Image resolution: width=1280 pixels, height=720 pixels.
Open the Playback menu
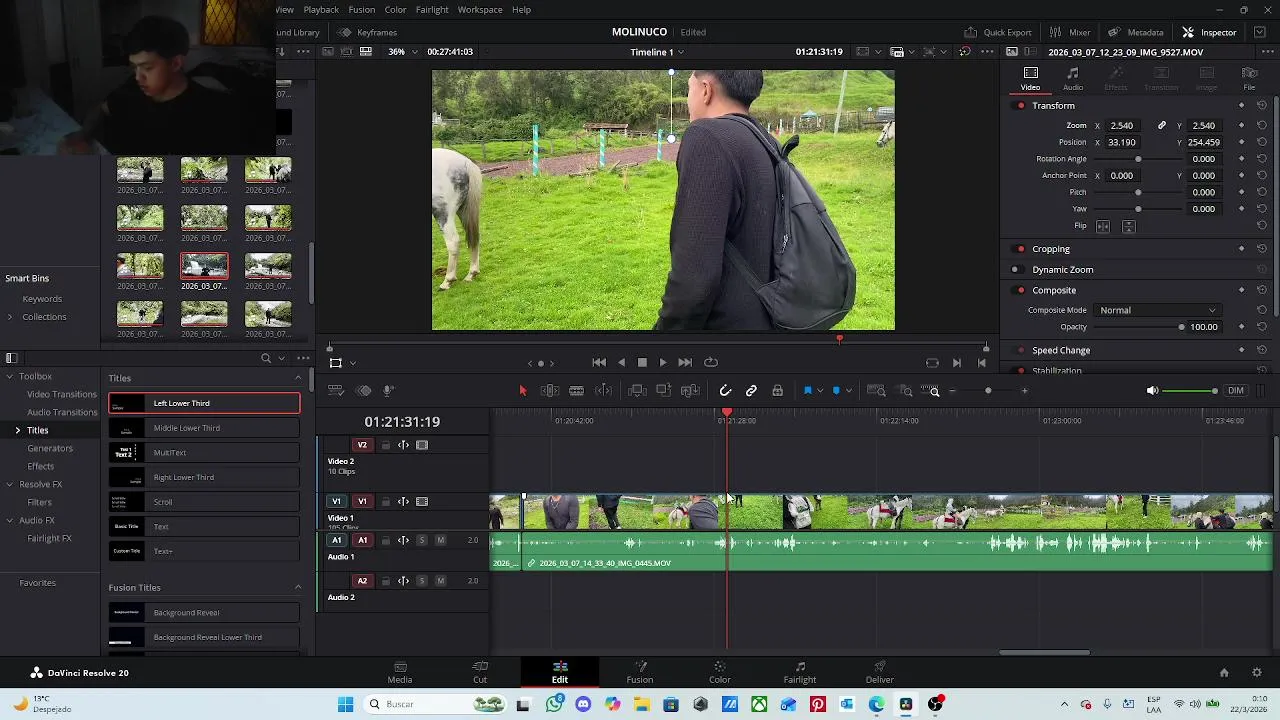click(321, 10)
